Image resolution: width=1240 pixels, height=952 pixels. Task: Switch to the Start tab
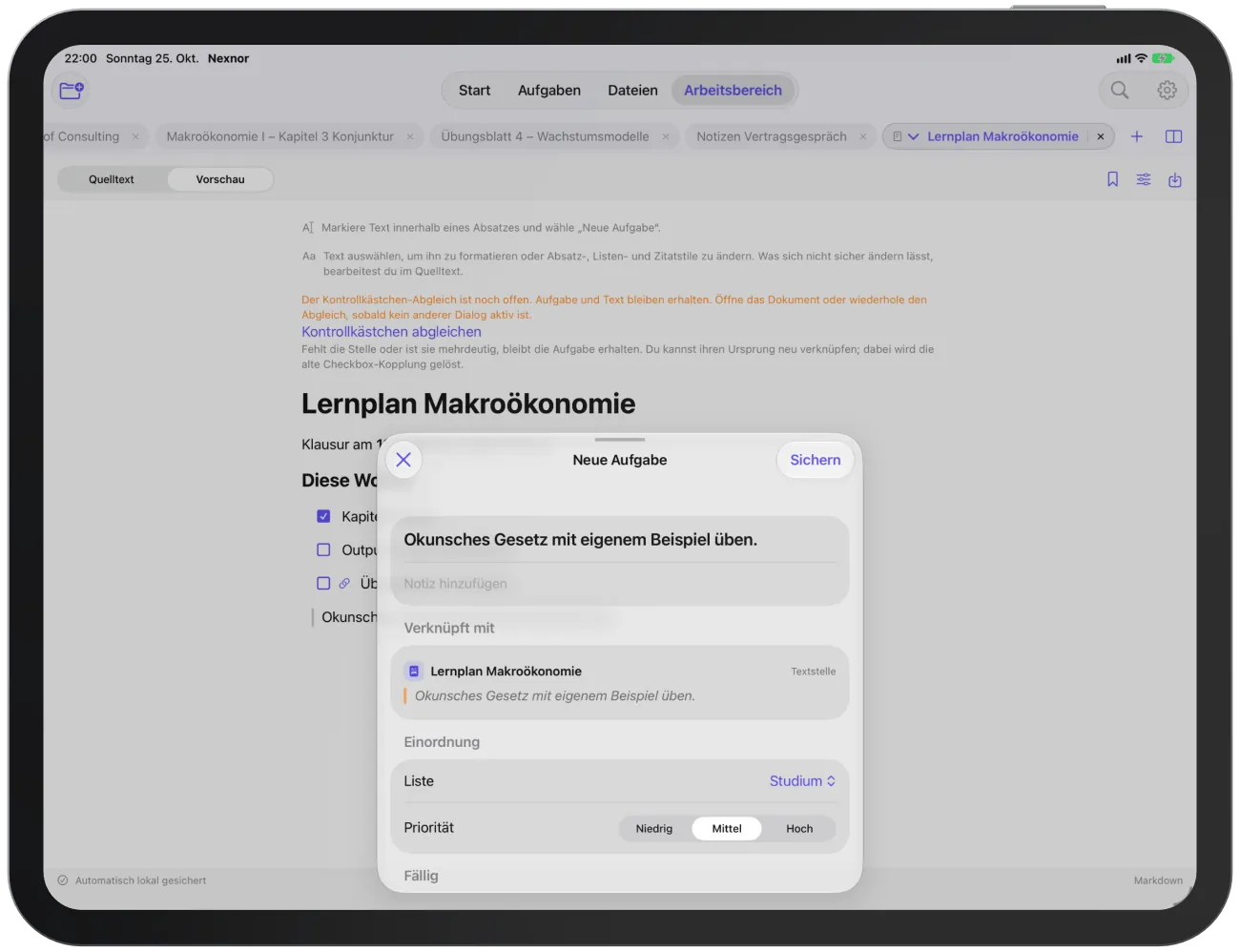click(x=474, y=91)
